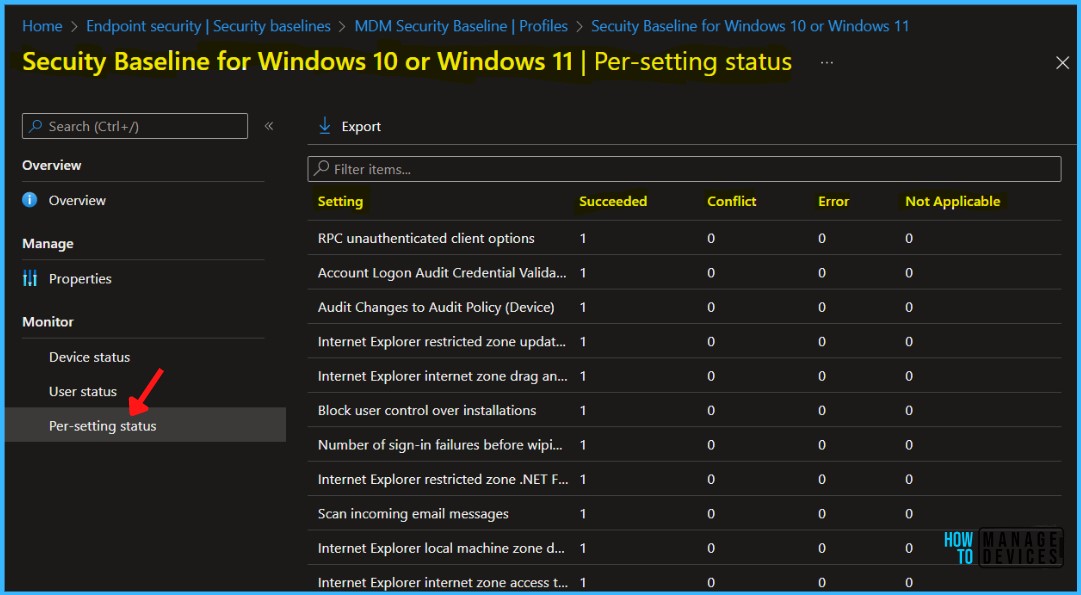Collapse the sidebar with double chevron
The width and height of the screenshot is (1081, 595).
pyautogui.click(x=269, y=126)
